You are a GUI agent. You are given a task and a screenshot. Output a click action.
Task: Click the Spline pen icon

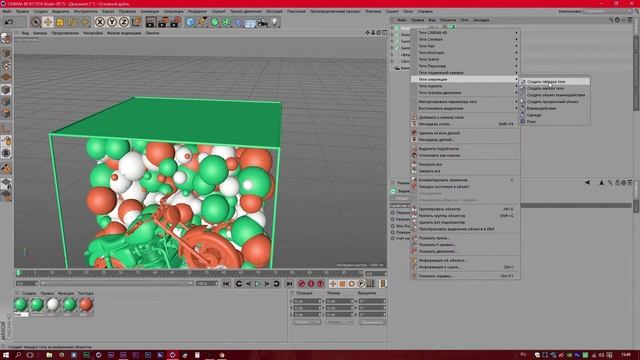pos(202,22)
